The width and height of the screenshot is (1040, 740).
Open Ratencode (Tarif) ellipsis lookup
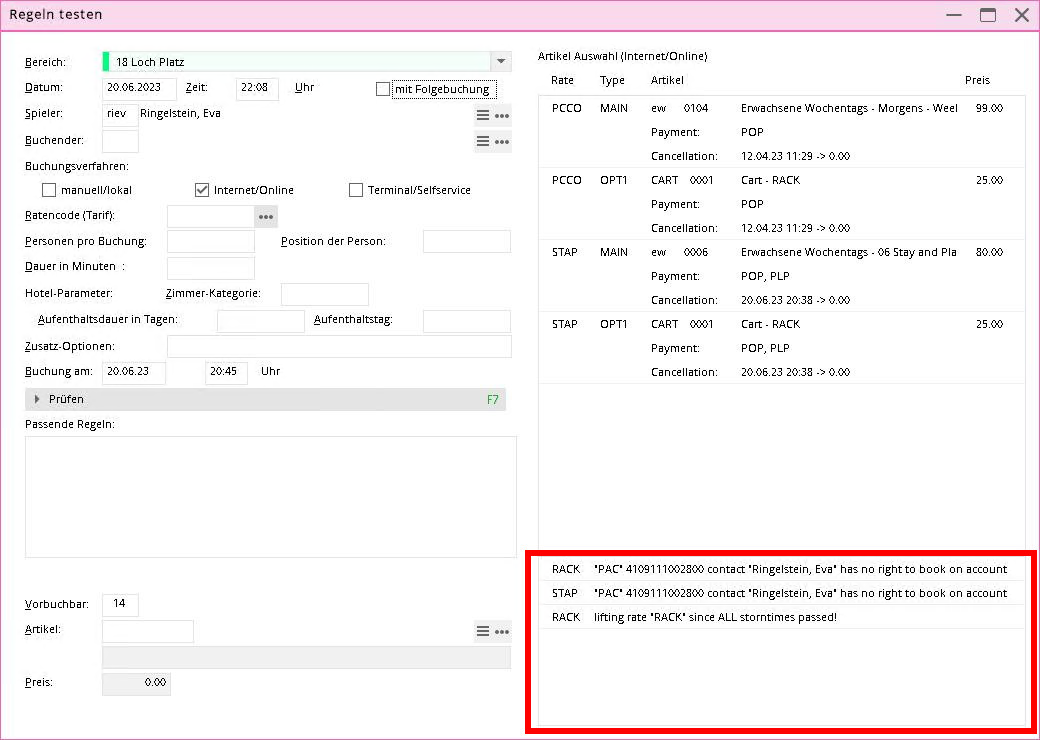(265, 216)
